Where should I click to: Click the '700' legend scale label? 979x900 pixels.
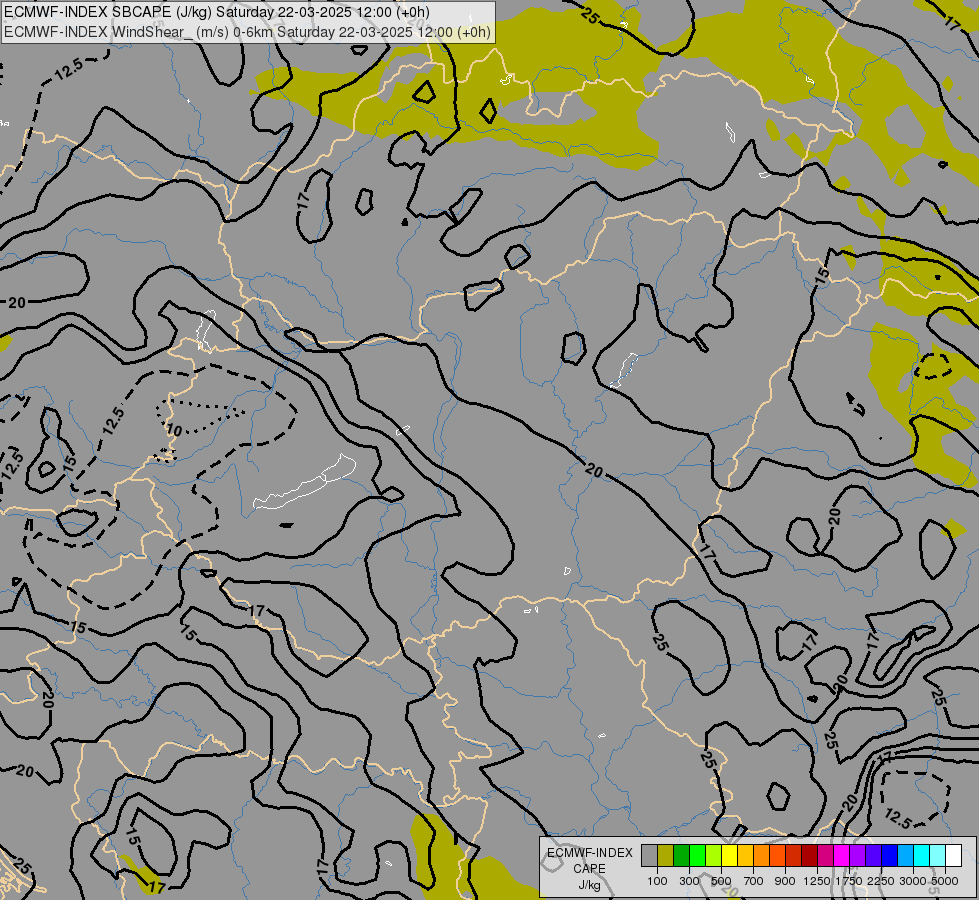[x=754, y=881]
